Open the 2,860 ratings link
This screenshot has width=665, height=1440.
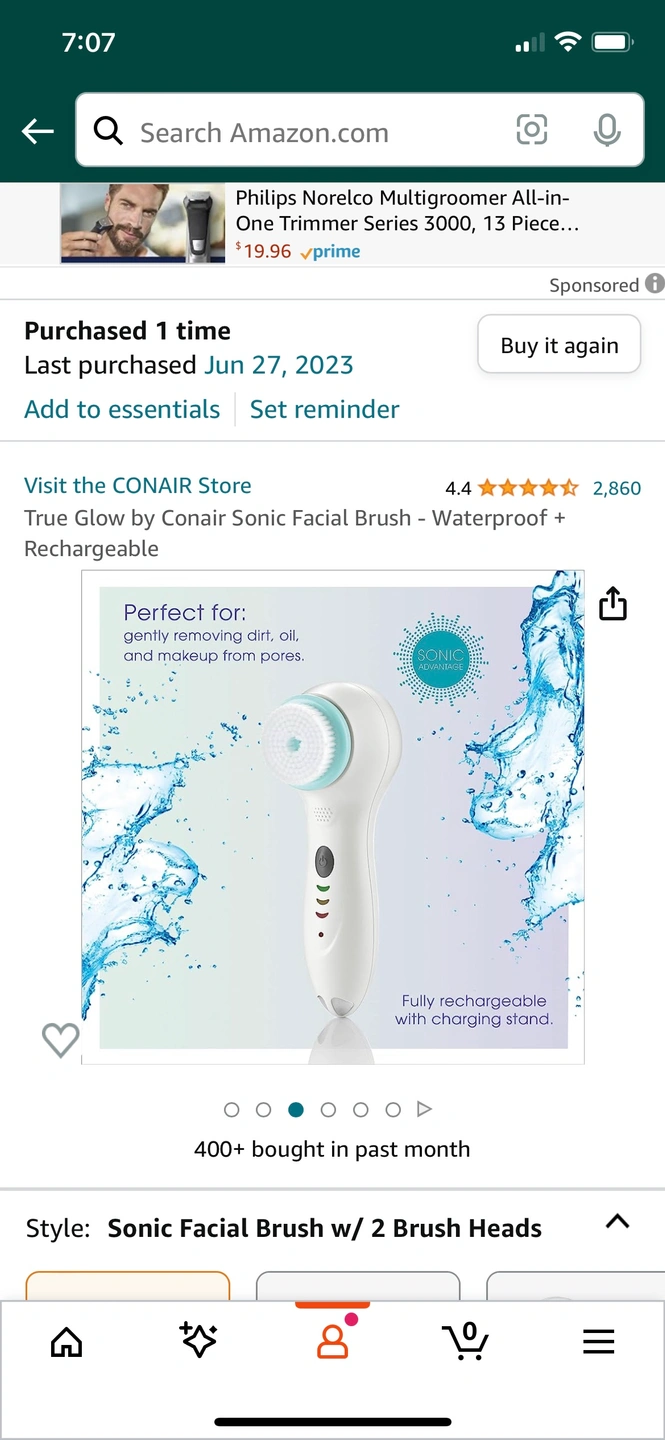(x=617, y=488)
